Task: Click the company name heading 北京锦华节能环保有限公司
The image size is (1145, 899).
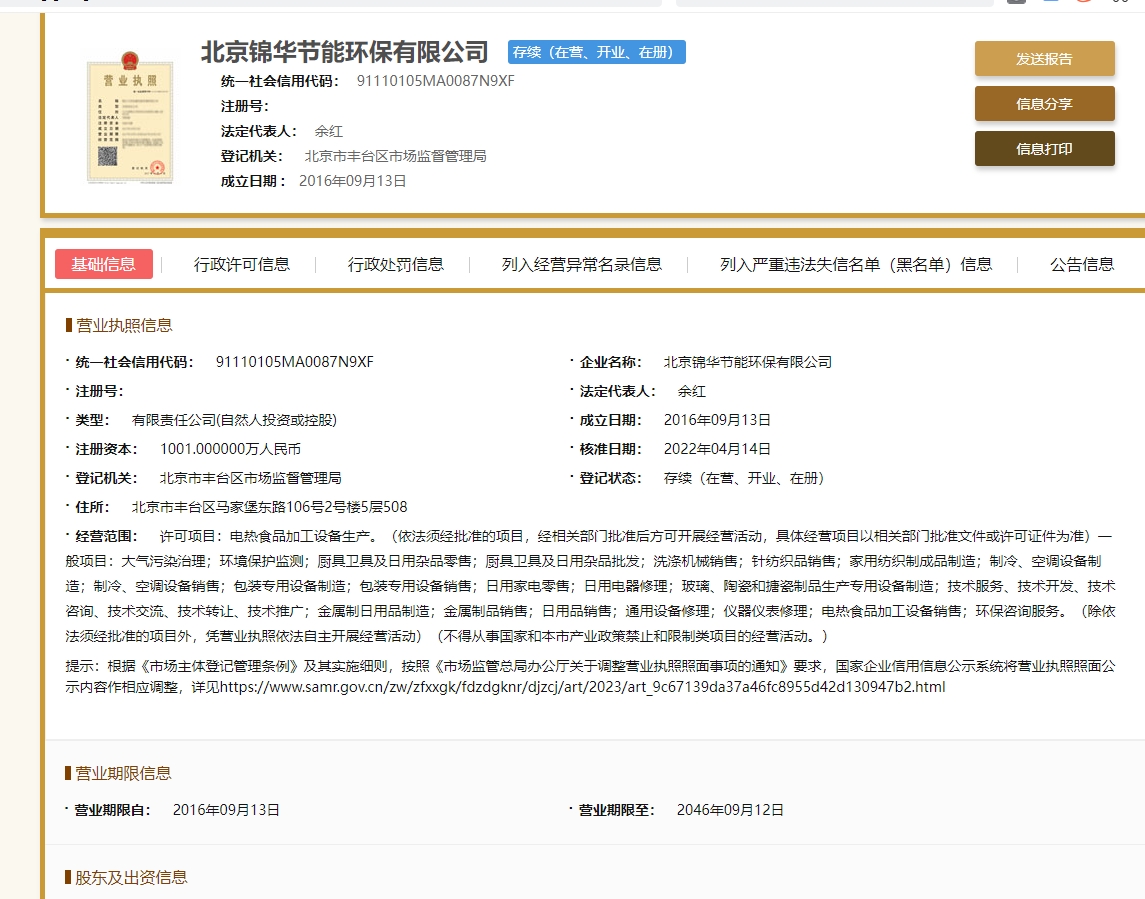Action: point(345,52)
